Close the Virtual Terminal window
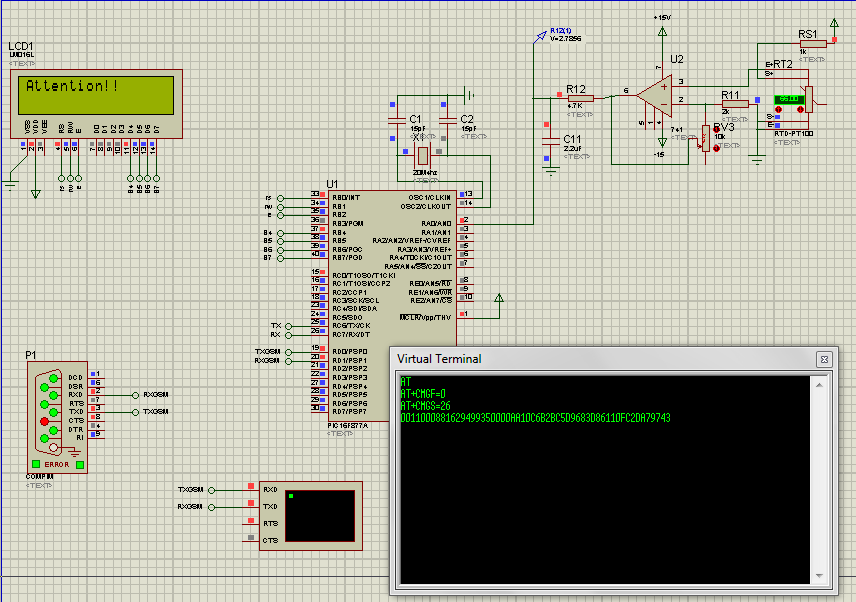 tap(824, 359)
